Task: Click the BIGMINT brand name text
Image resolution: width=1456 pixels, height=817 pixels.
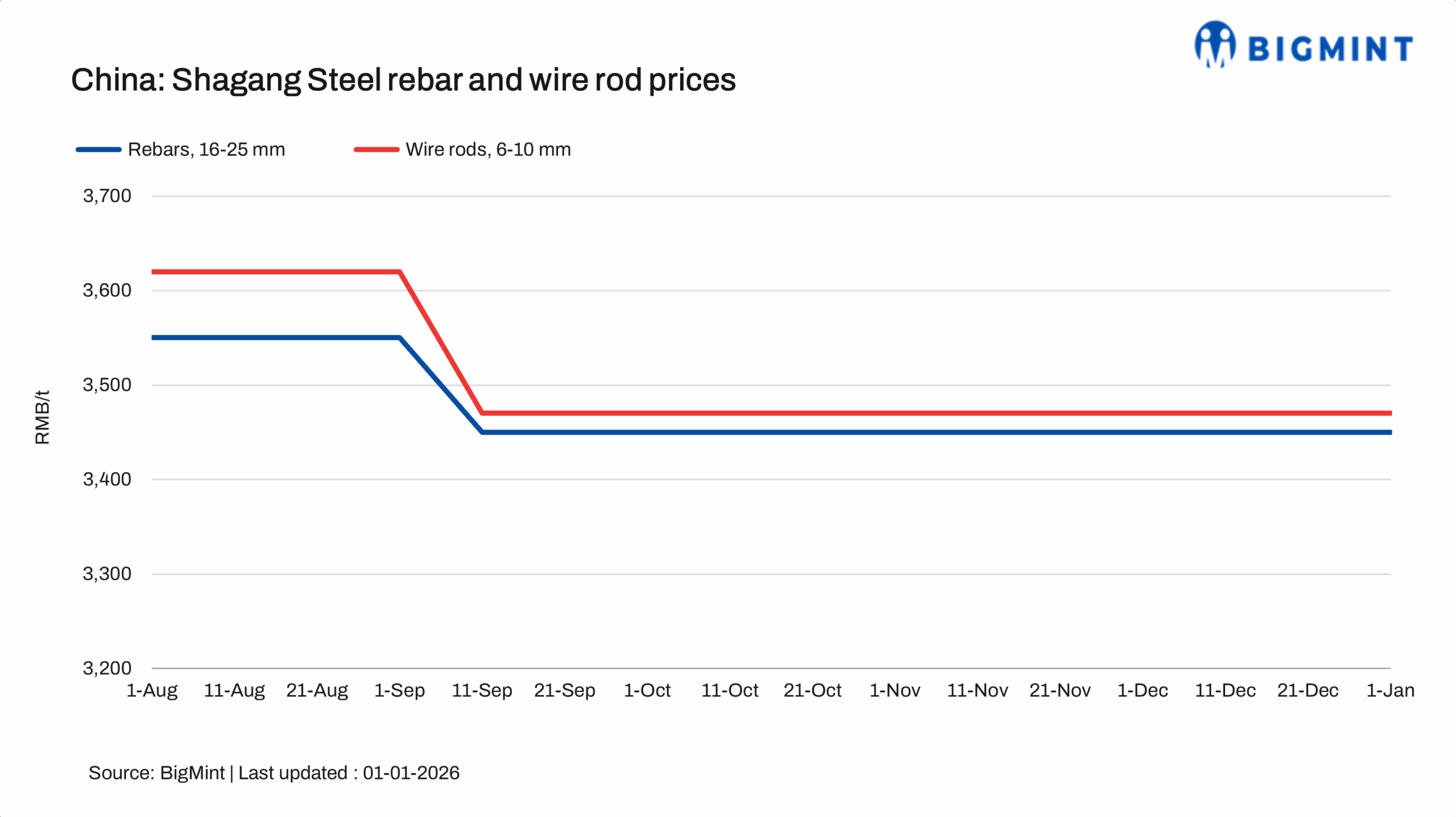Action: (1330, 48)
